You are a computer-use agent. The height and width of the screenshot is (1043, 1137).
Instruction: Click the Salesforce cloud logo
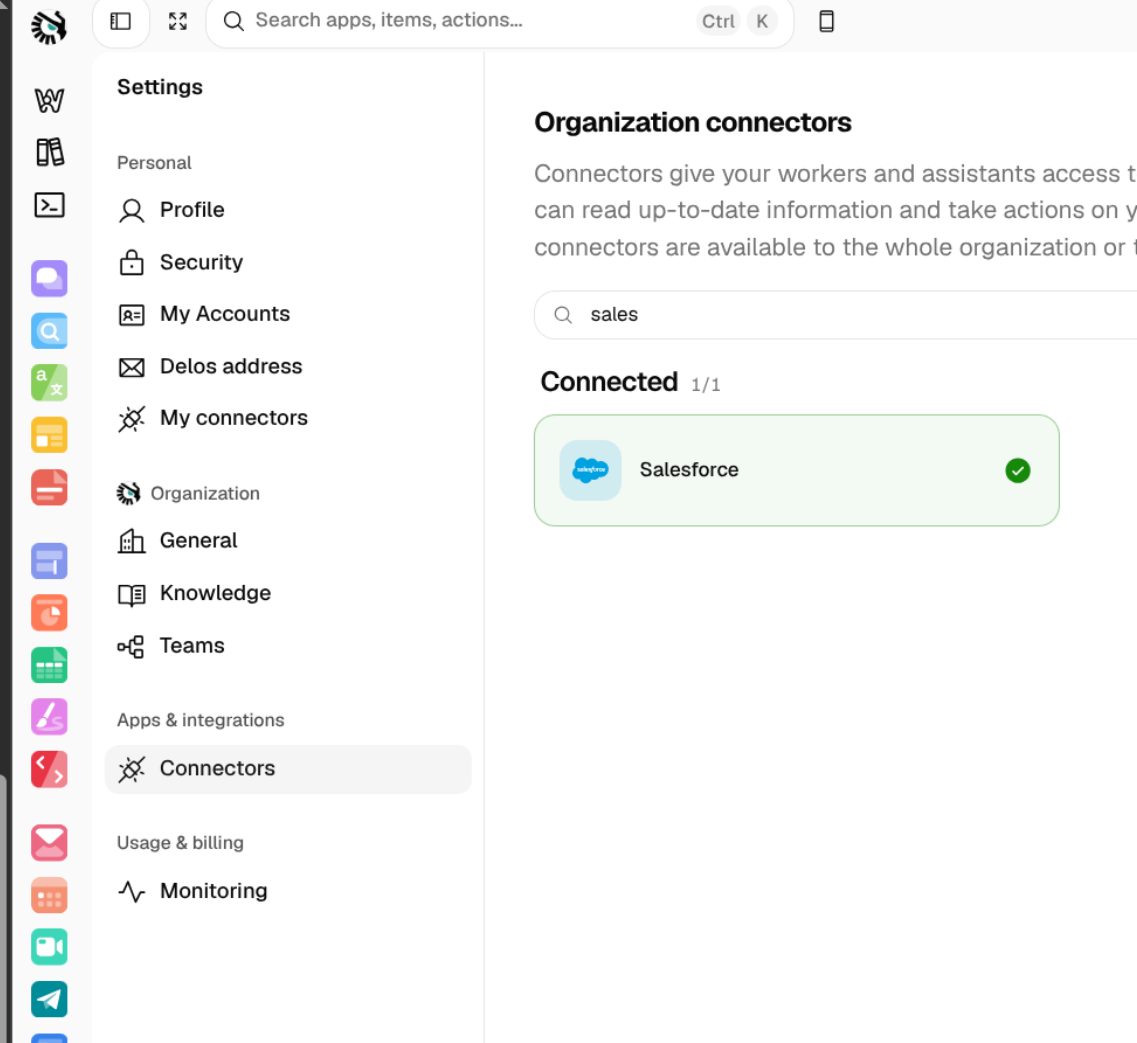(590, 470)
